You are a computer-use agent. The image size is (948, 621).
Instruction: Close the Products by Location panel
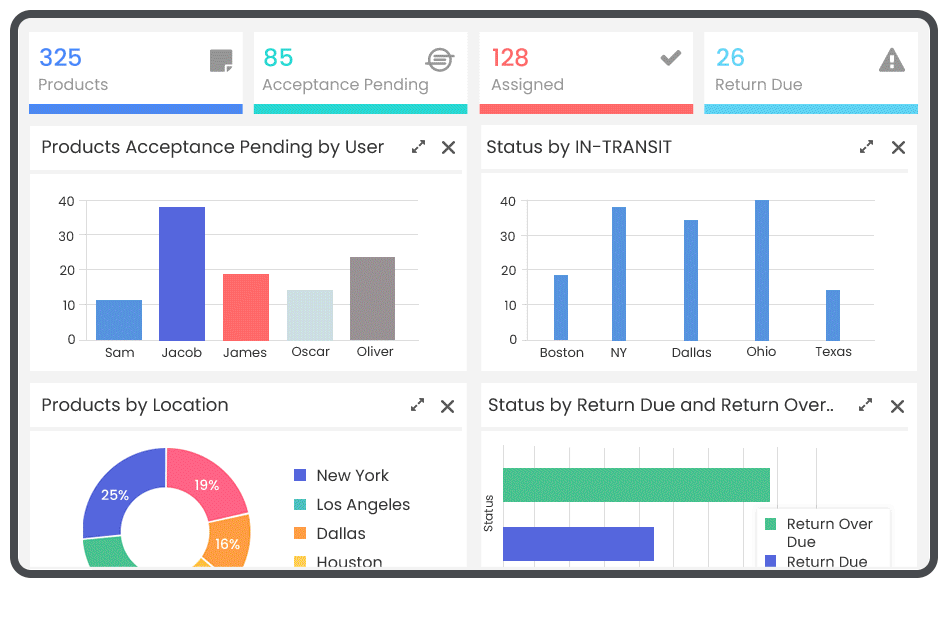[447, 406]
